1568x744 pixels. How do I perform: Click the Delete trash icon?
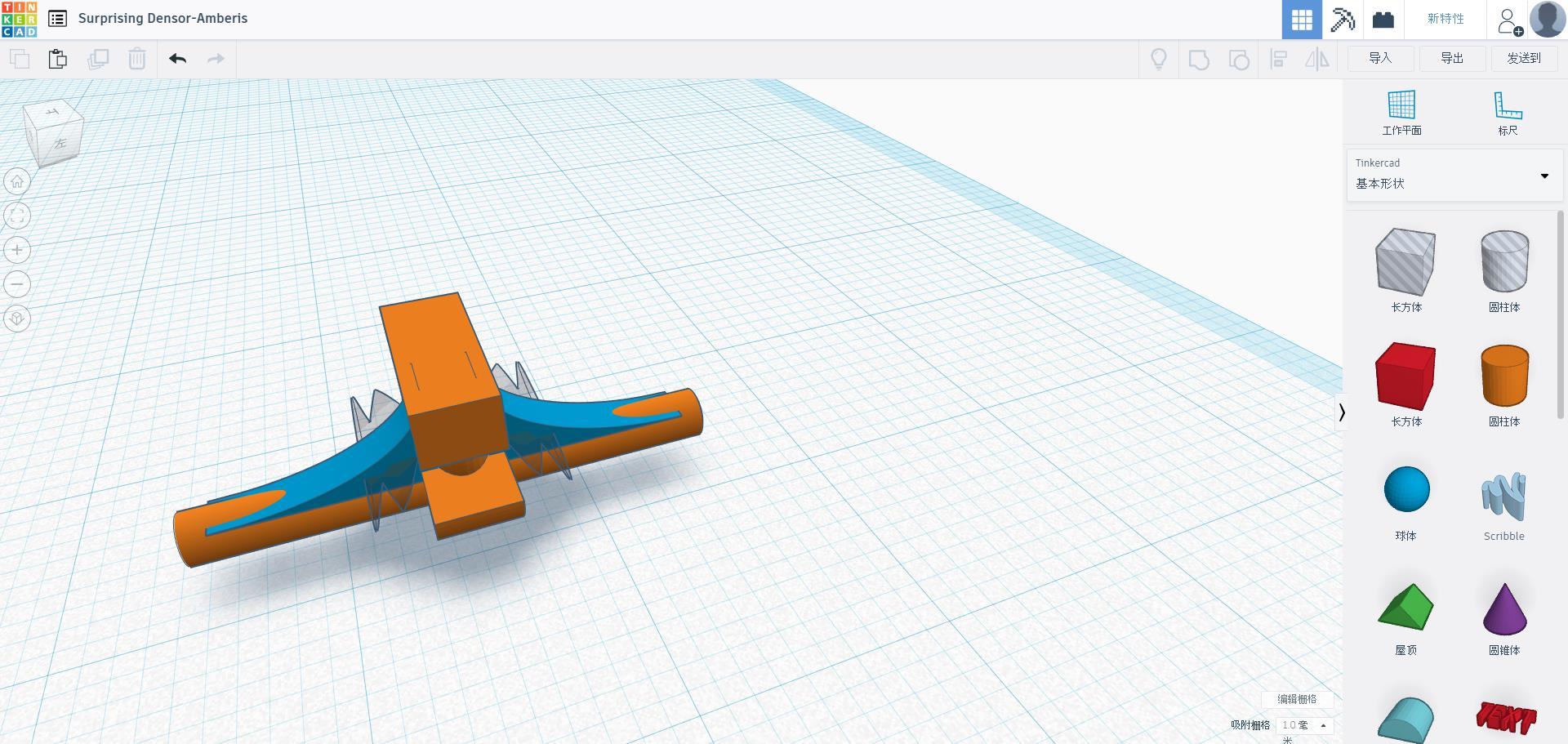pyautogui.click(x=137, y=59)
